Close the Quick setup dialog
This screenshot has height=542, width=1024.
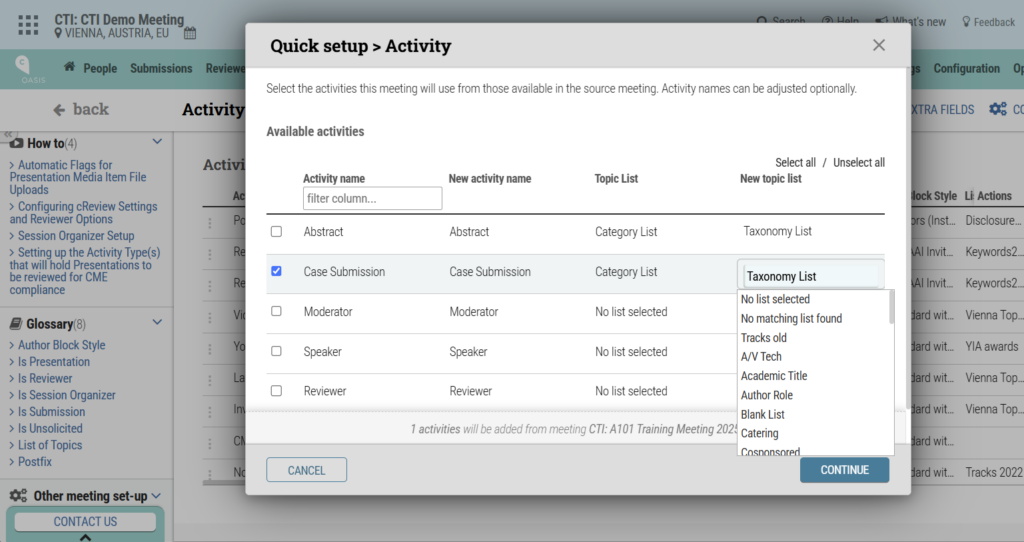pos(879,45)
